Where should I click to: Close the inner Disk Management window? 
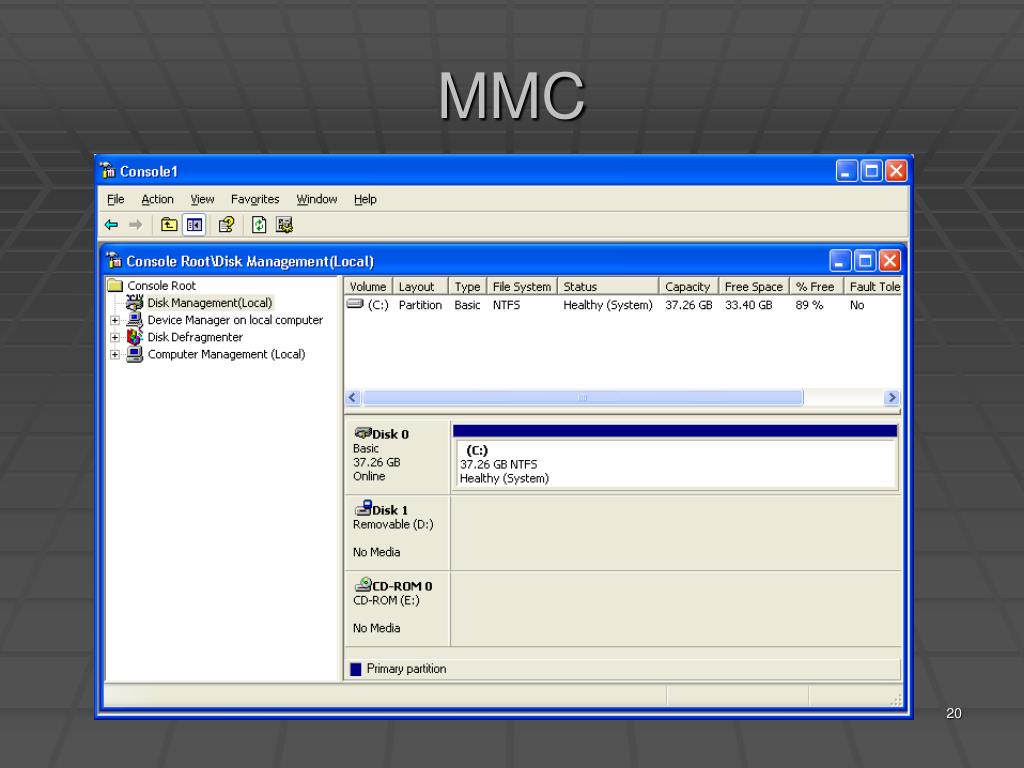889,261
